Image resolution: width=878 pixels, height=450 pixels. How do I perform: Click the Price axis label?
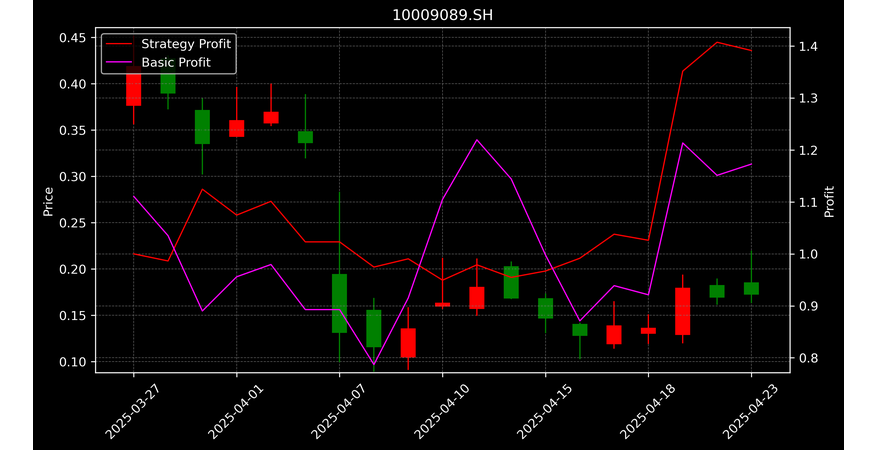pos(48,202)
